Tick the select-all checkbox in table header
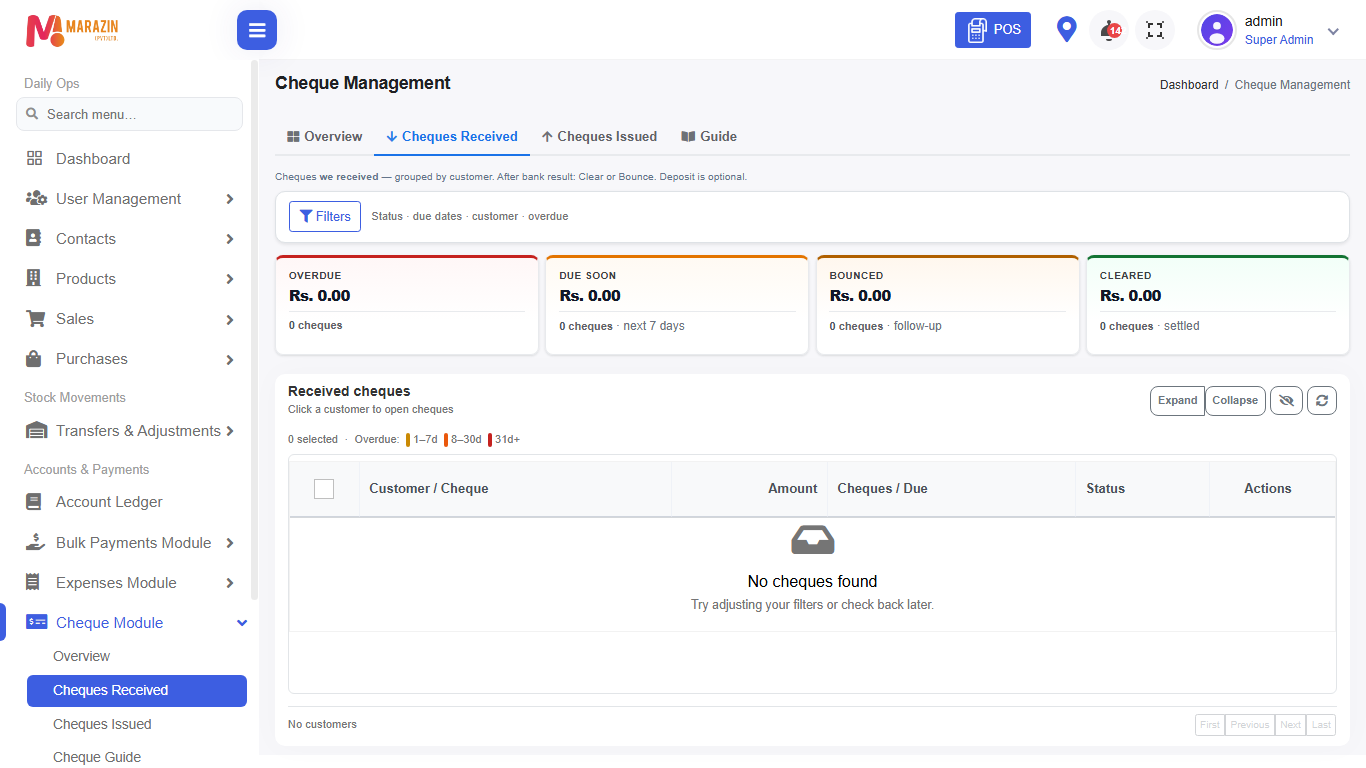Screen dimensions: 1366x768 tap(324, 489)
